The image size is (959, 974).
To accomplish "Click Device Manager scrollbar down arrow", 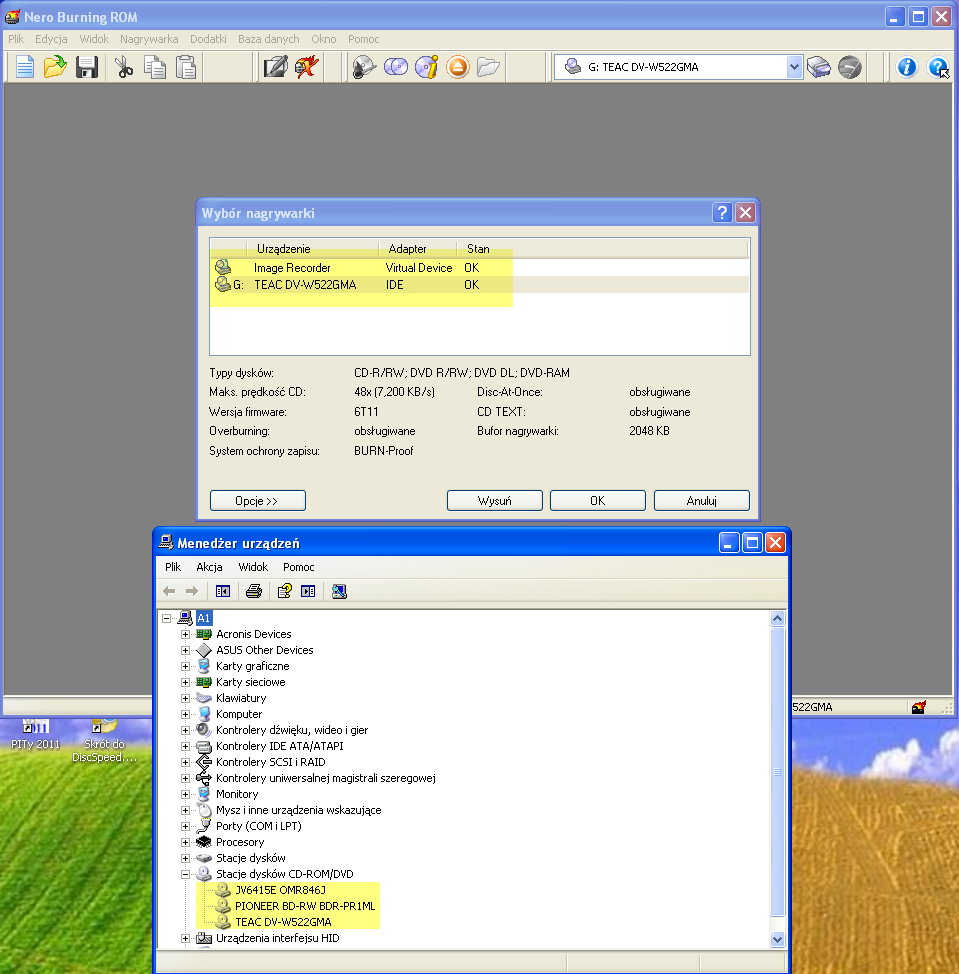I will coord(778,939).
